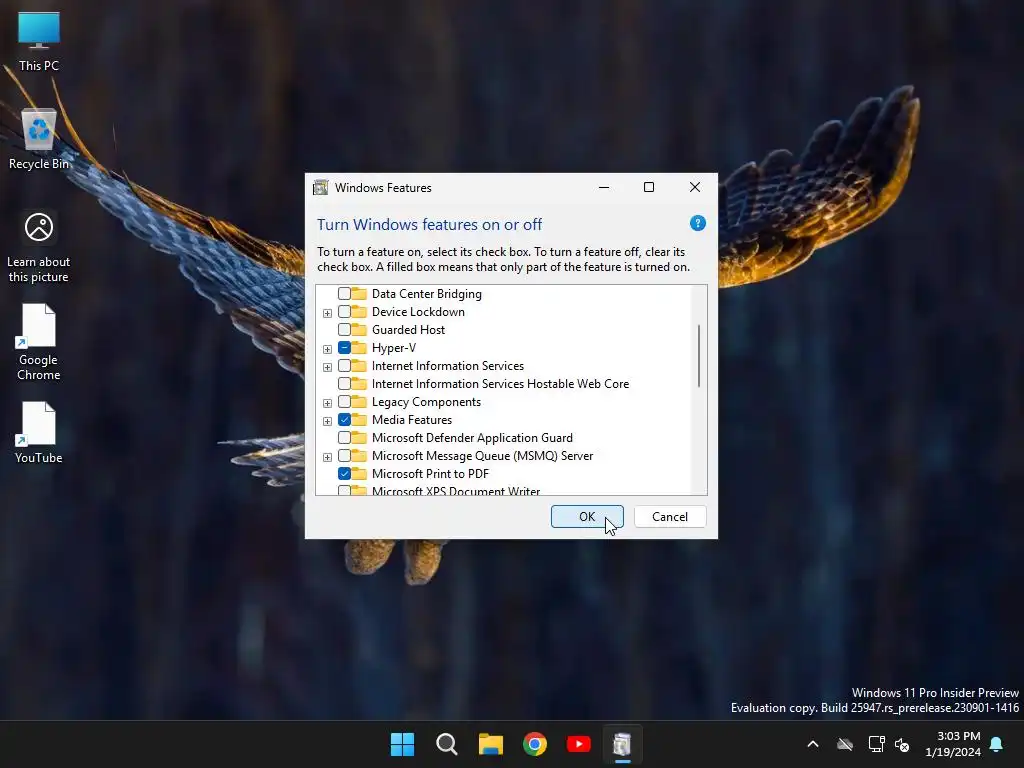Enable the Legacy Components checkbox

coord(344,402)
